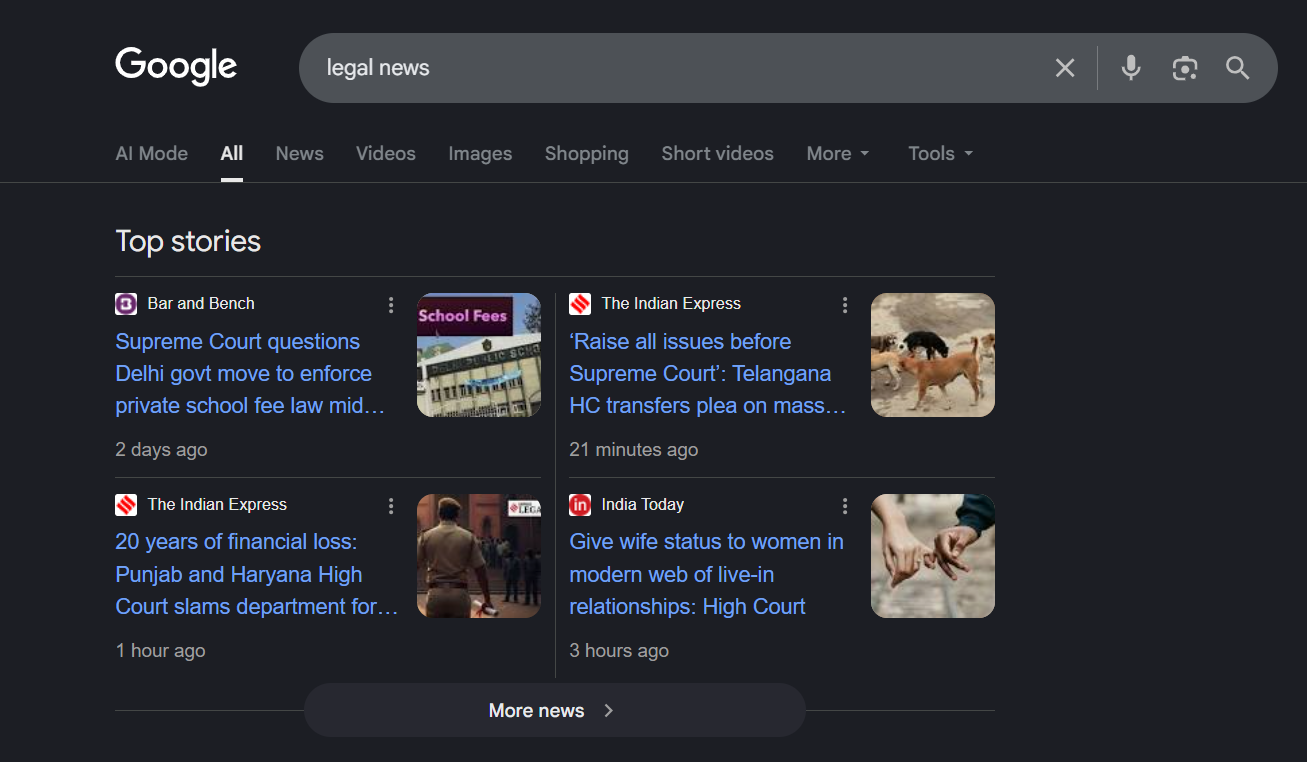
Task: Clear the search query with the X icon
Action: click(x=1064, y=68)
